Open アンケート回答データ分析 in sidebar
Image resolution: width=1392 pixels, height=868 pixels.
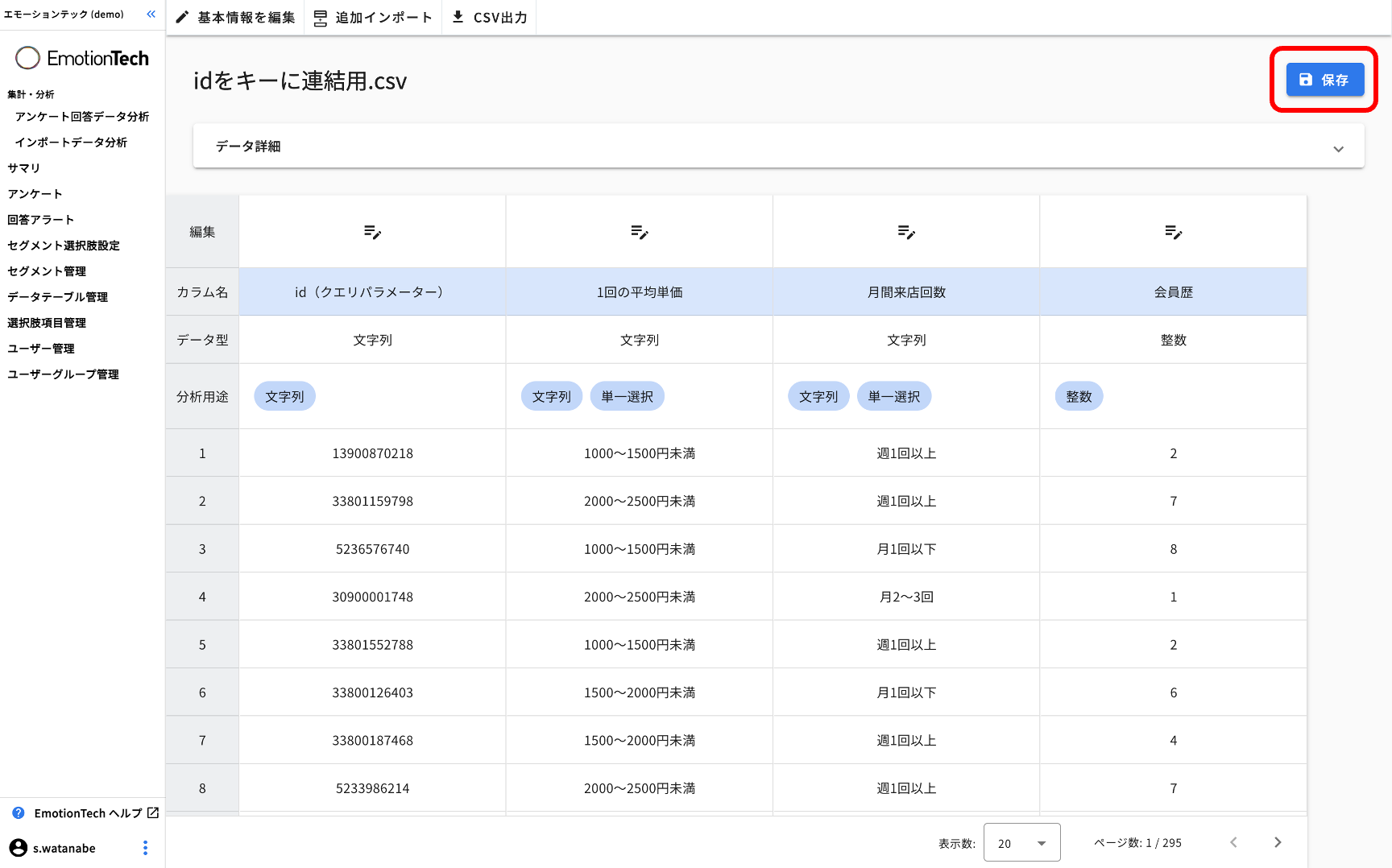click(82, 117)
